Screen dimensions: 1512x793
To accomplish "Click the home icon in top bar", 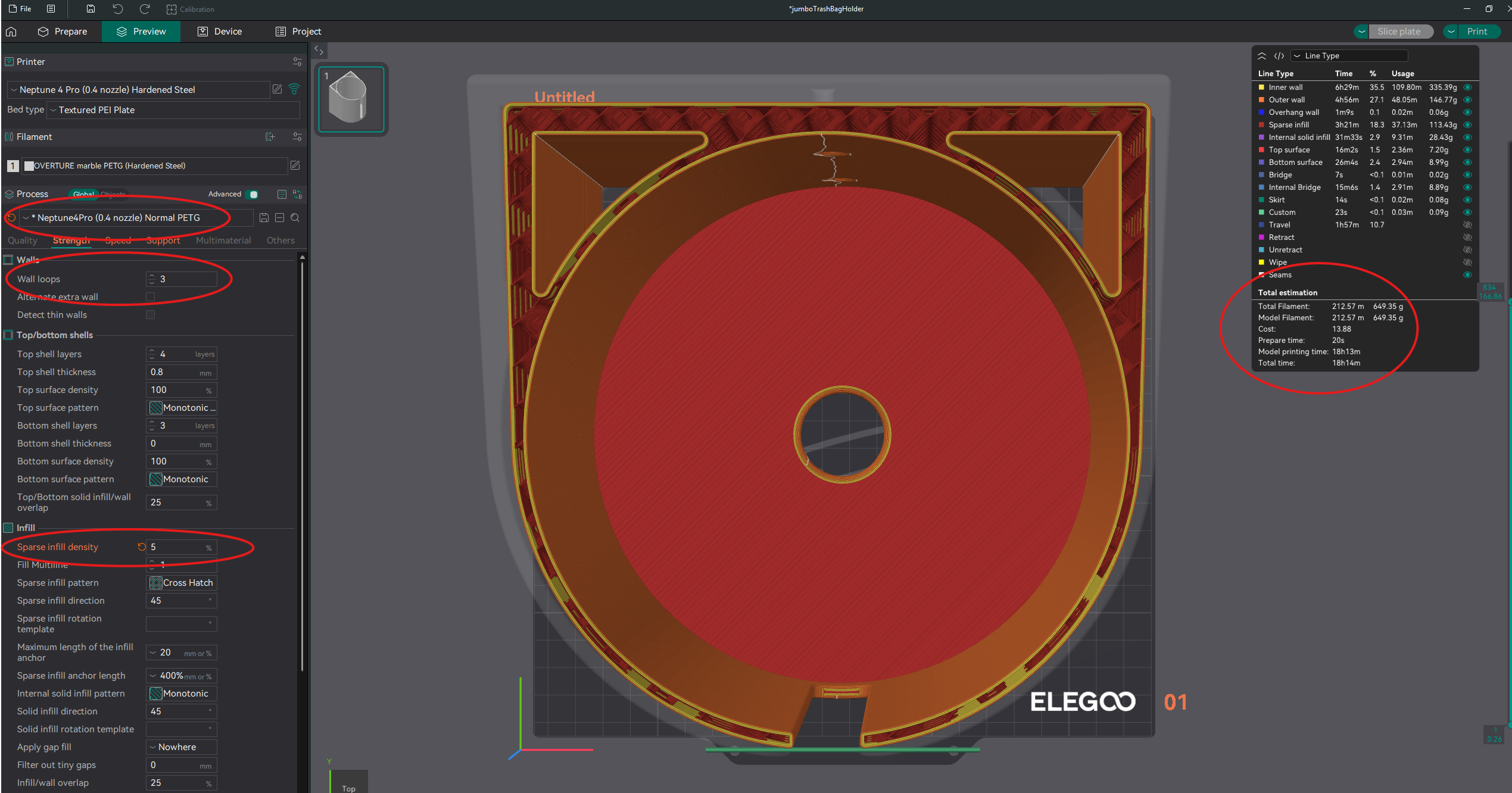I will [11, 32].
